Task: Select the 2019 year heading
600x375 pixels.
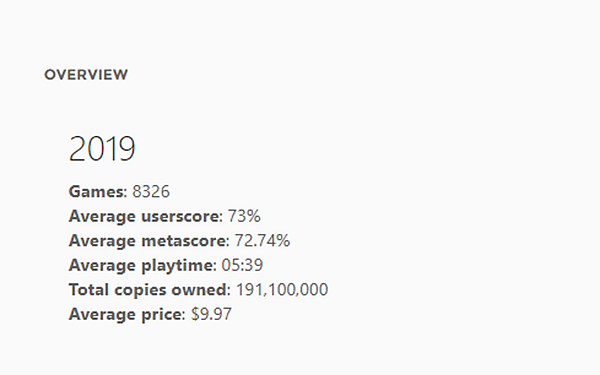Action: click(x=102, y=148)
